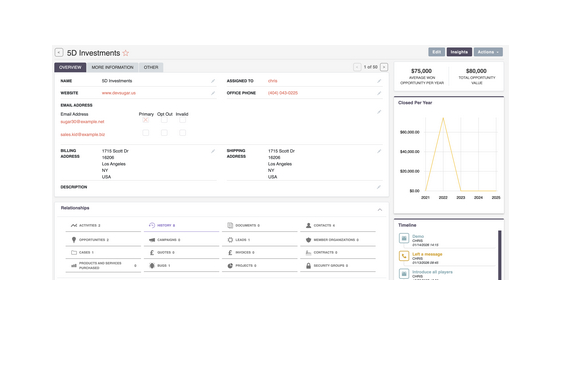
Task: Click the sugar30@example.net email link
Action: coord(82,122)
